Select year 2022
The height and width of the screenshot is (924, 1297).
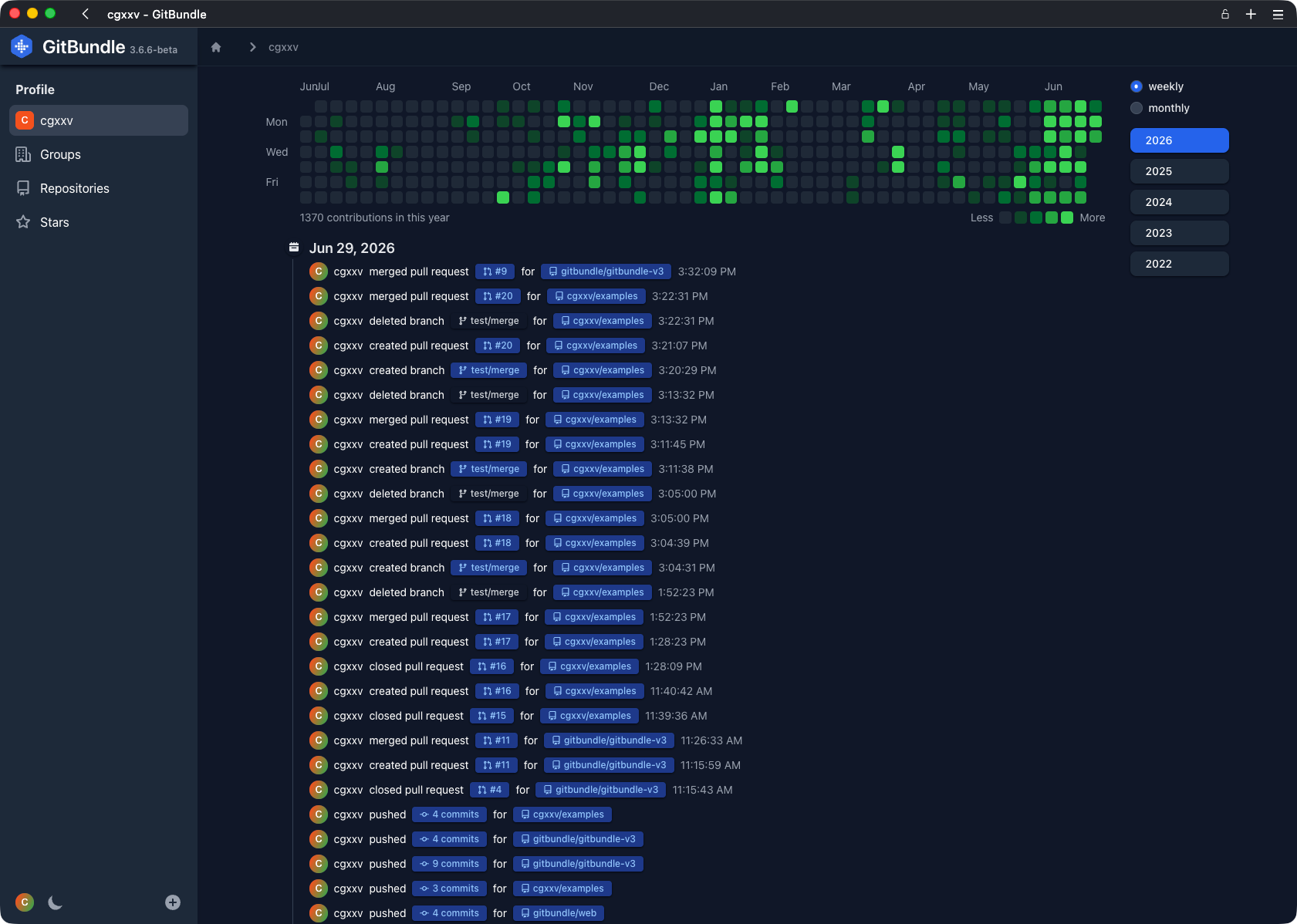pyautogui.click(x=1179, y=264)
